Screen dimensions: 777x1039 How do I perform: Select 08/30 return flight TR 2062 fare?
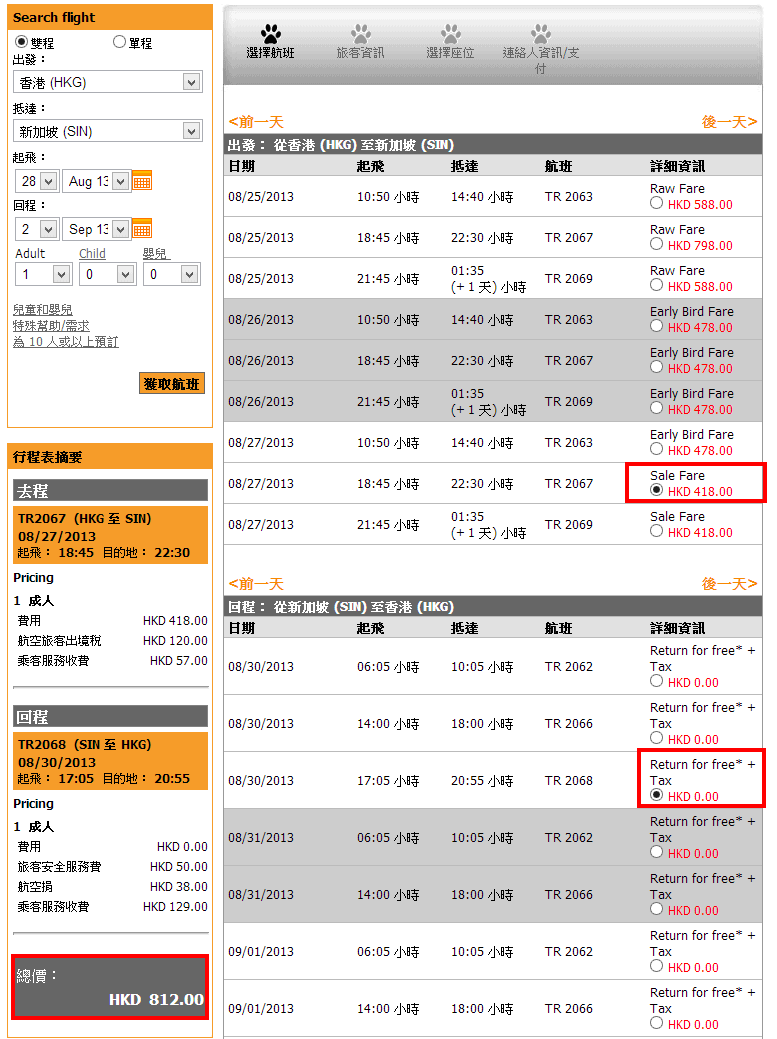coord(656,681)
